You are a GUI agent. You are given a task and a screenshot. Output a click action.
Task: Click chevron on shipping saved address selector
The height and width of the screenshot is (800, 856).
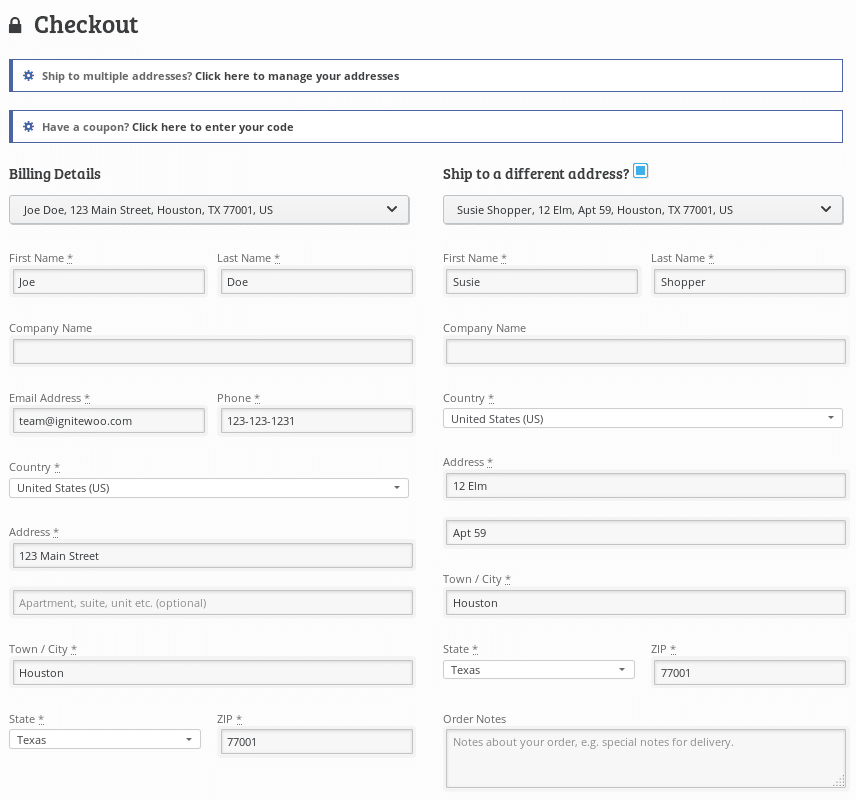point(826,209)
